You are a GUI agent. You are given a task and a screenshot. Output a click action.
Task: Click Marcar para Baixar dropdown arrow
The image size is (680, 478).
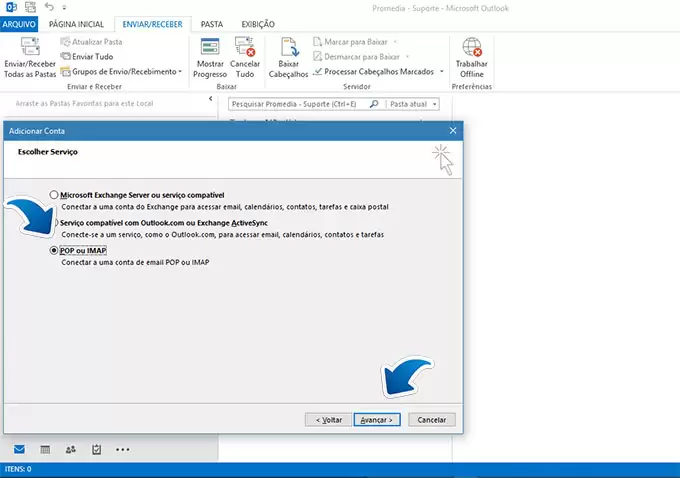(395, 42)
